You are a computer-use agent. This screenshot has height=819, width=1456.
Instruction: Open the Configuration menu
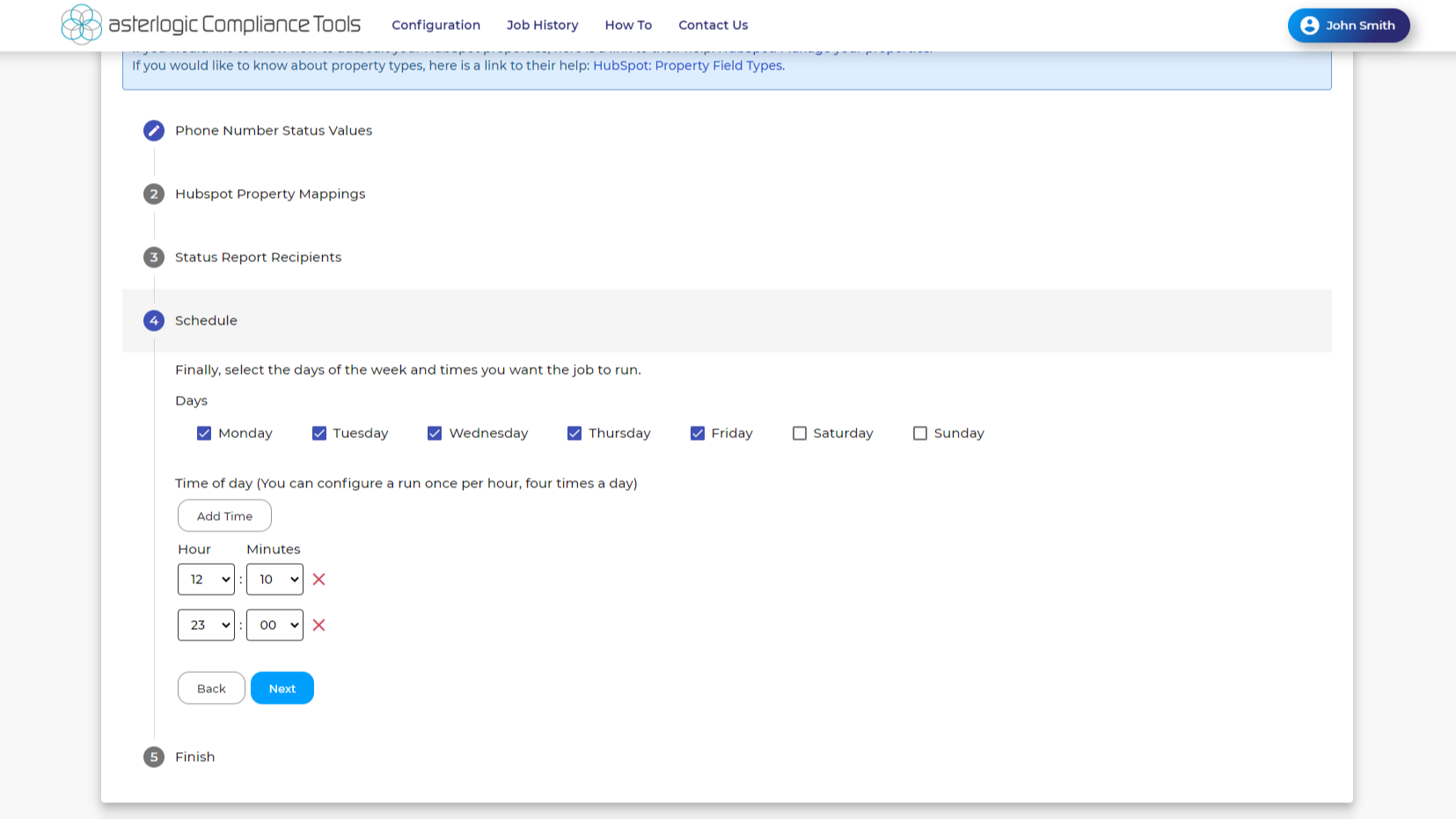coord(435,26)
